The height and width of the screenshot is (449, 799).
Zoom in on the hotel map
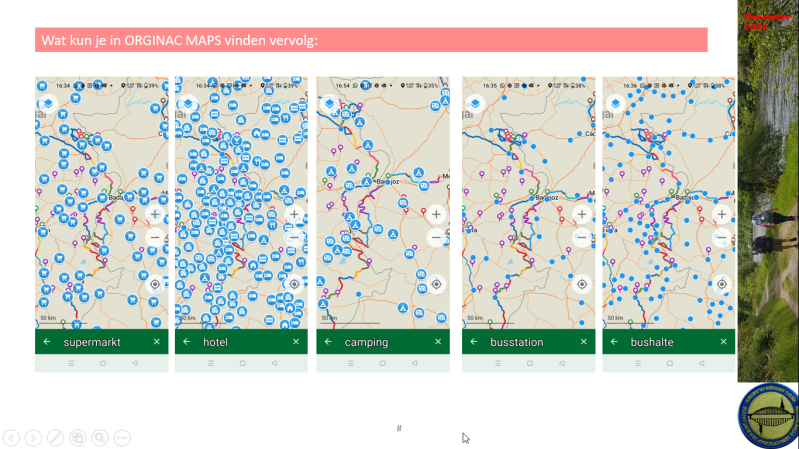294,214
